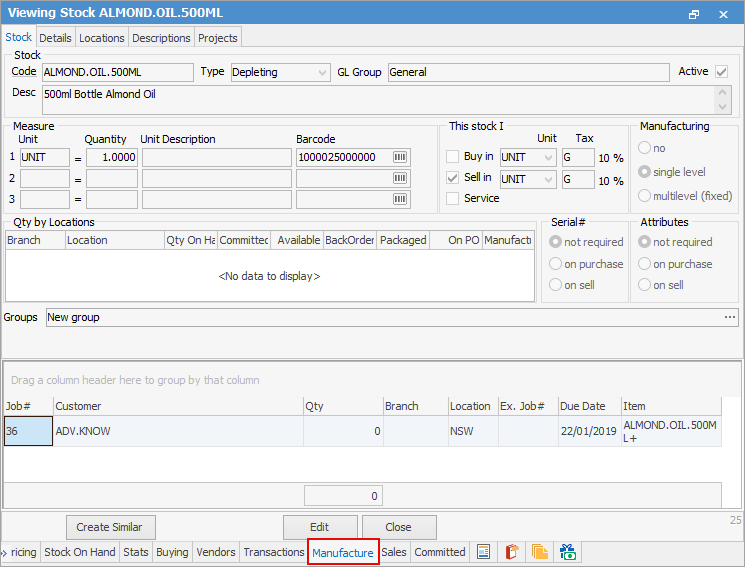The height and width of the screenshot is (567, 745).
Task: Uncheck the Active checkbox
Action: (x=721, y=72)
